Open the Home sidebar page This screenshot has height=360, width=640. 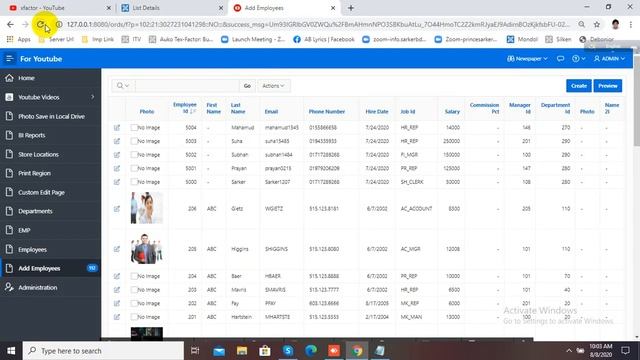26,78
